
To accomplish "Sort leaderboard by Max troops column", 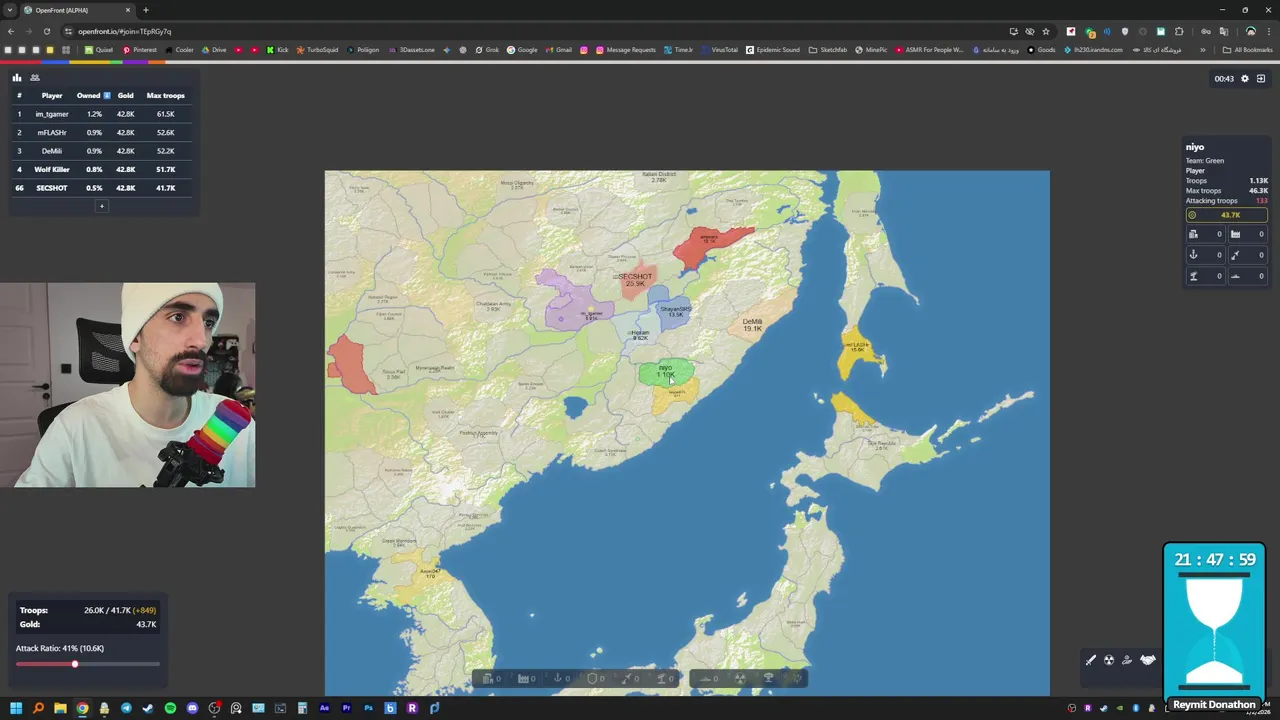I will pyautogui.click(x=165, y=96).
